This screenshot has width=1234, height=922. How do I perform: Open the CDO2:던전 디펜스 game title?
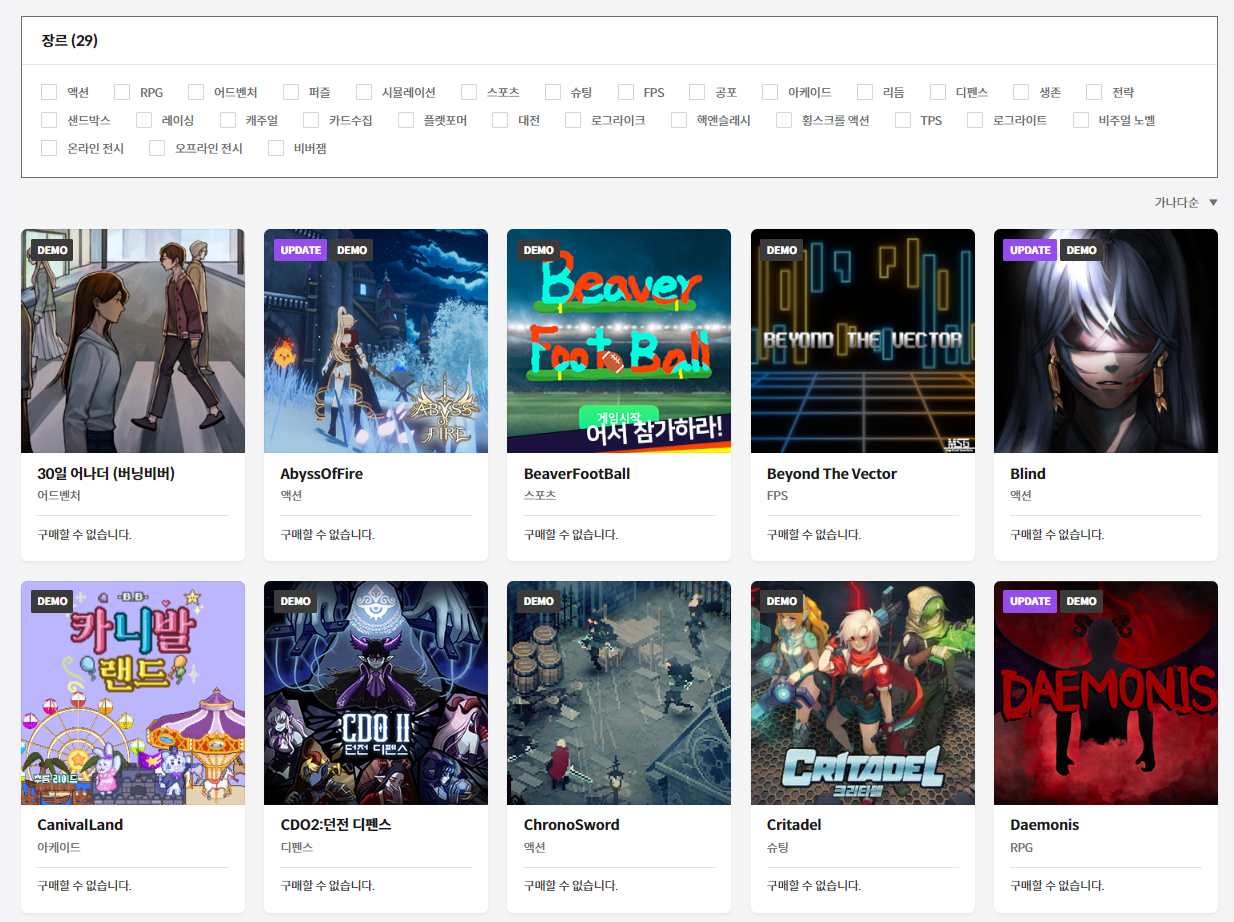point(336,825)
